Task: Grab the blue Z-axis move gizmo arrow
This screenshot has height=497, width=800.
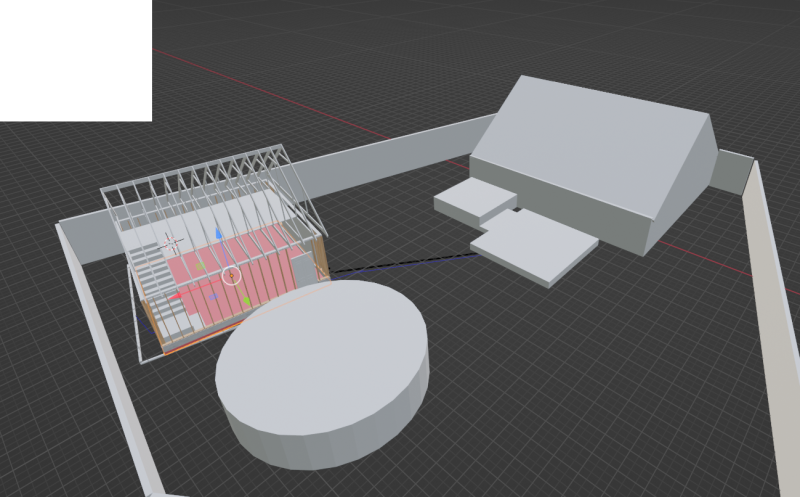Action: [x=218, y=234]
